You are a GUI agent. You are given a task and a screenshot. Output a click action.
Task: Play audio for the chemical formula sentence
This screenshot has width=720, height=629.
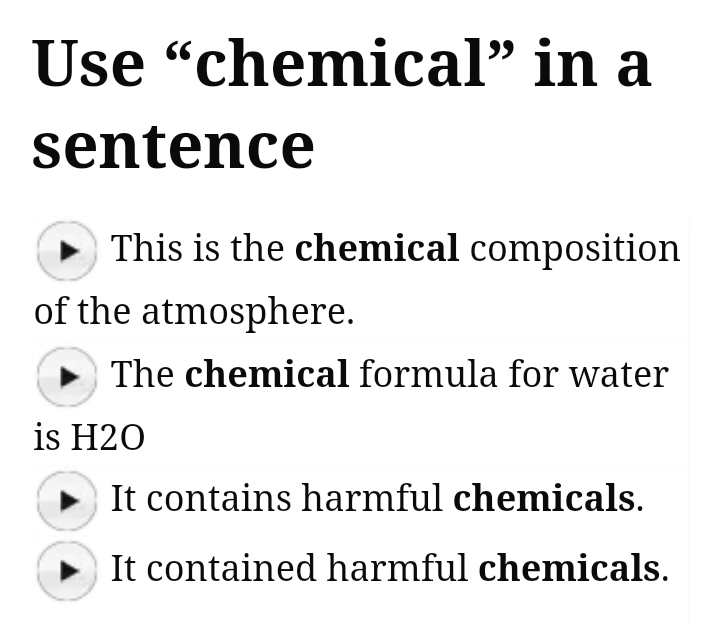(66, 376)
